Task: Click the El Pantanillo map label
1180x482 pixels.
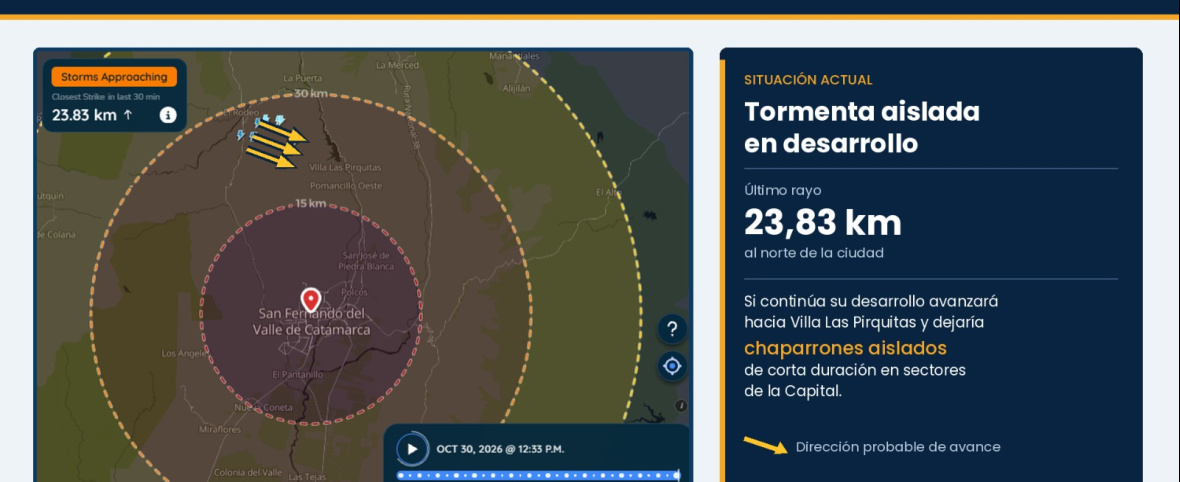Action: pos(298,374)
